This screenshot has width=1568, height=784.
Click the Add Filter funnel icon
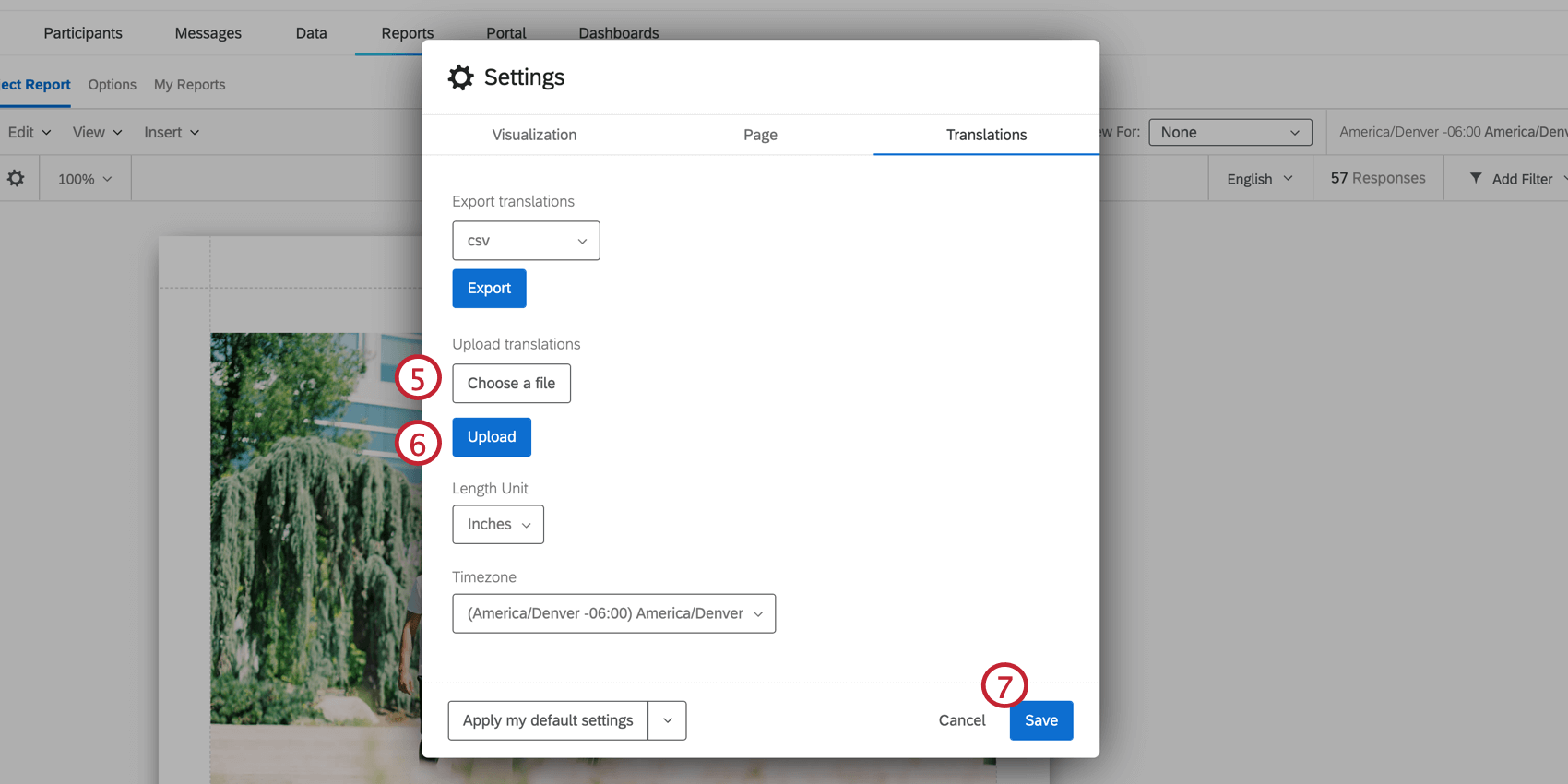[x=1476, y=178]
